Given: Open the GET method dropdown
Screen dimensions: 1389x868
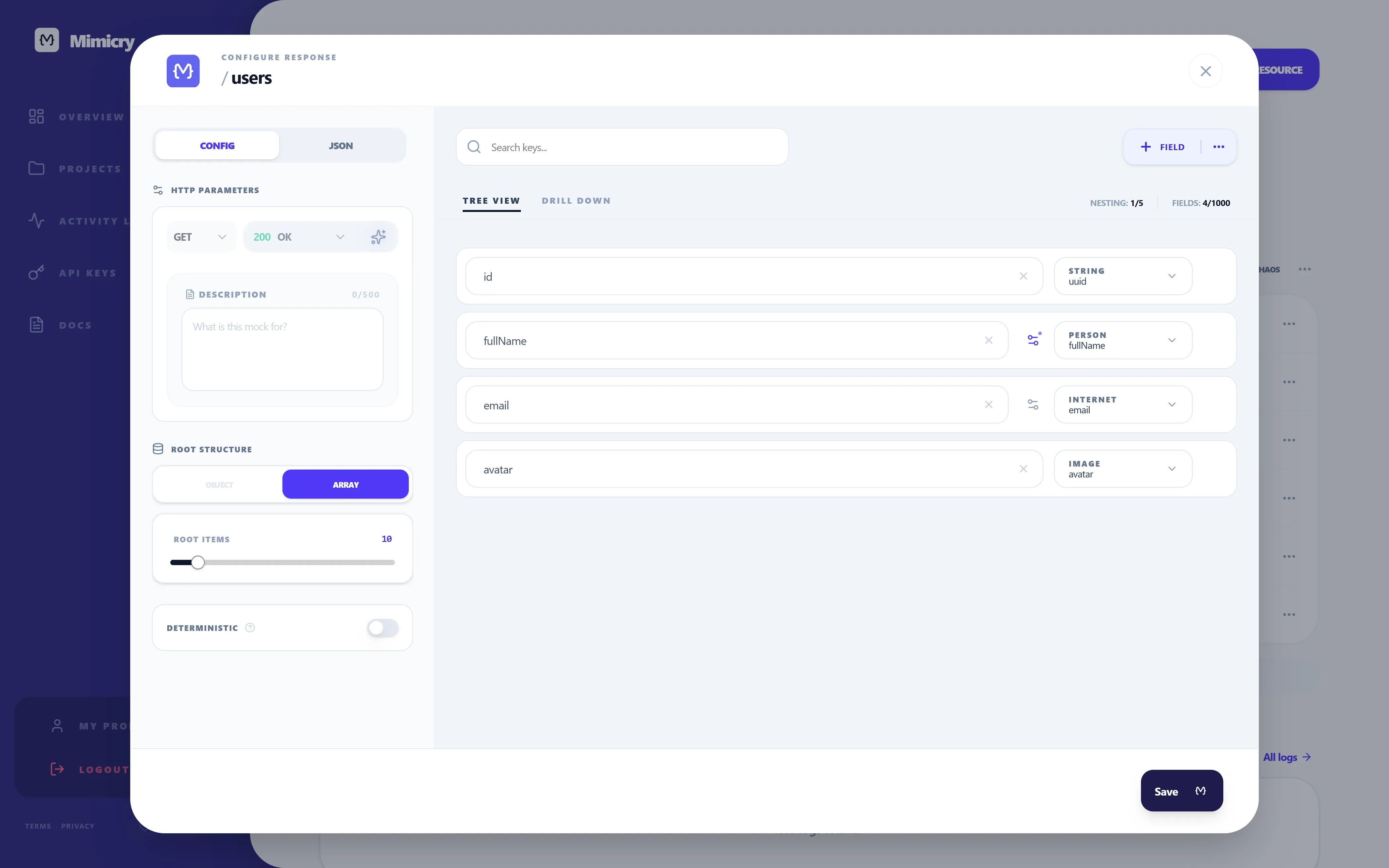Looking at the screenshot, I should coord(201,237).
